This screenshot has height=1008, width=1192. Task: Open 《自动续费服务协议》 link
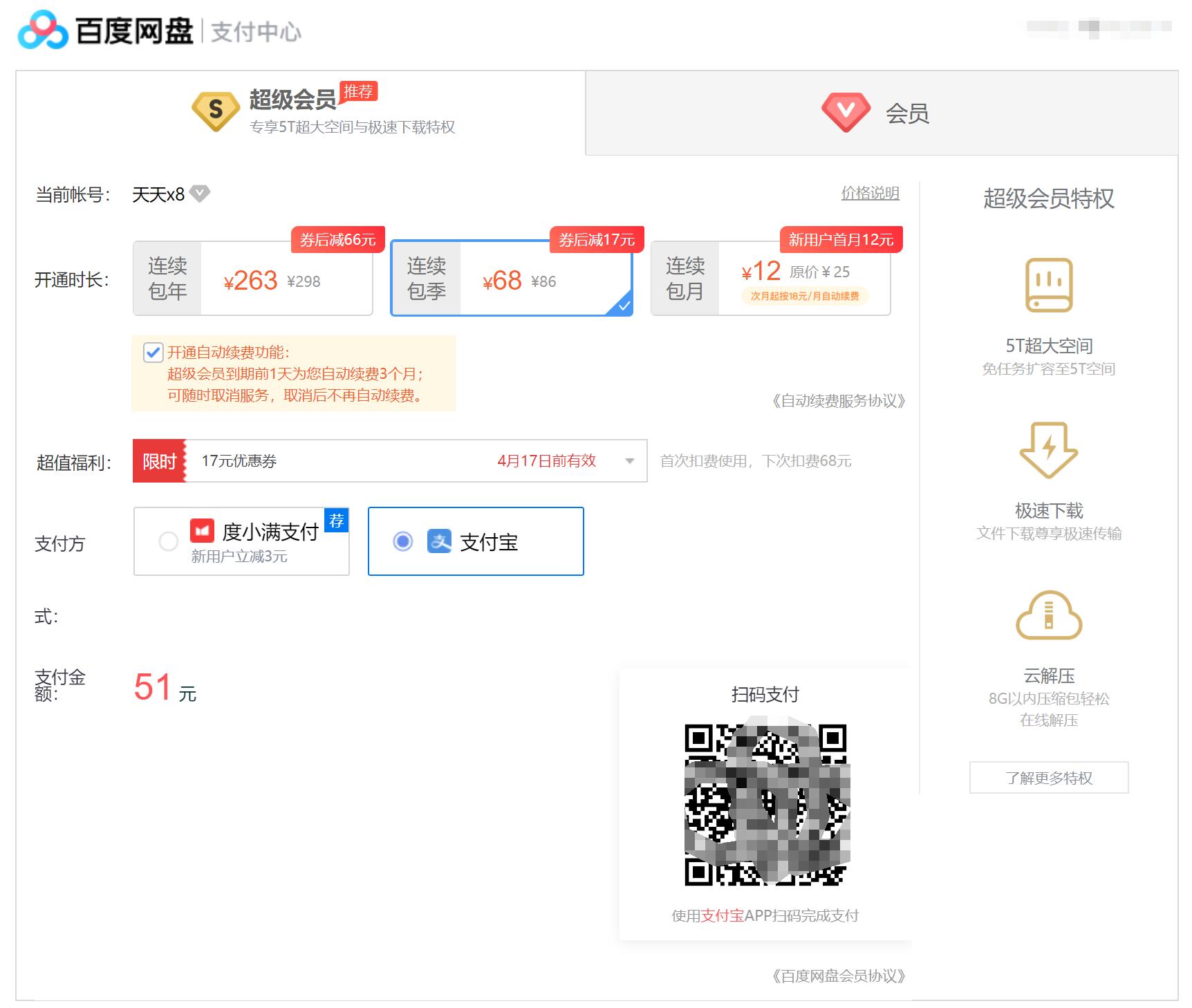(838, 401)
